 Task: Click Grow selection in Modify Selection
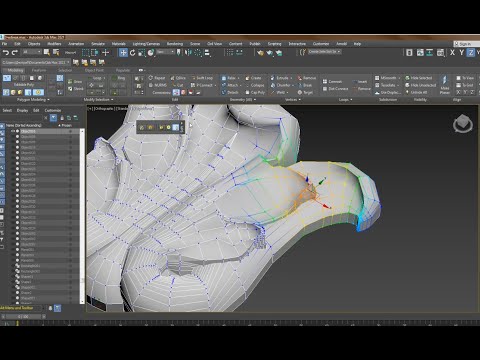click(x=75, y=81)
